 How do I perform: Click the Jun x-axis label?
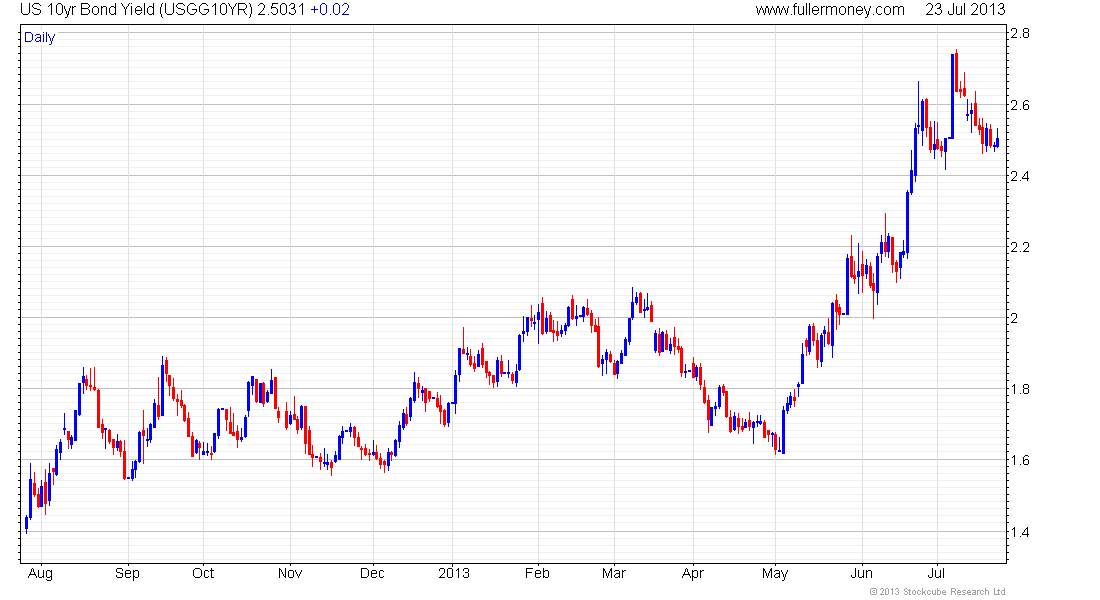[x=861, y=573]
